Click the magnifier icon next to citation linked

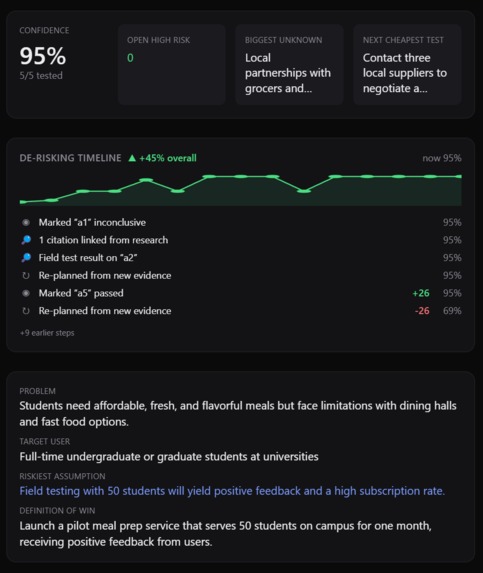[x=26, y=240]
